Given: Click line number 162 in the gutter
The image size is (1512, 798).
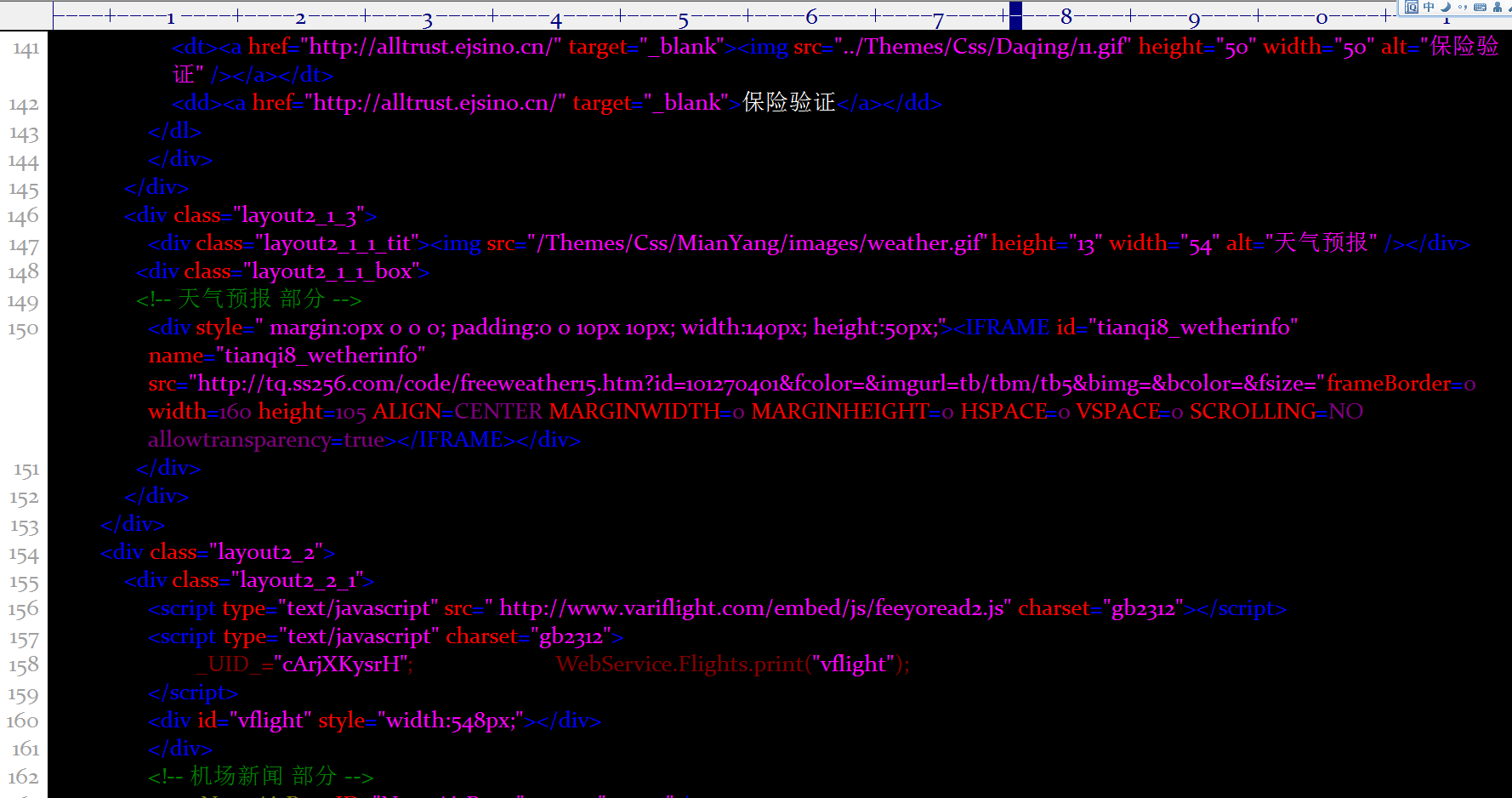Looking at the screenshot, I should 23,777.
